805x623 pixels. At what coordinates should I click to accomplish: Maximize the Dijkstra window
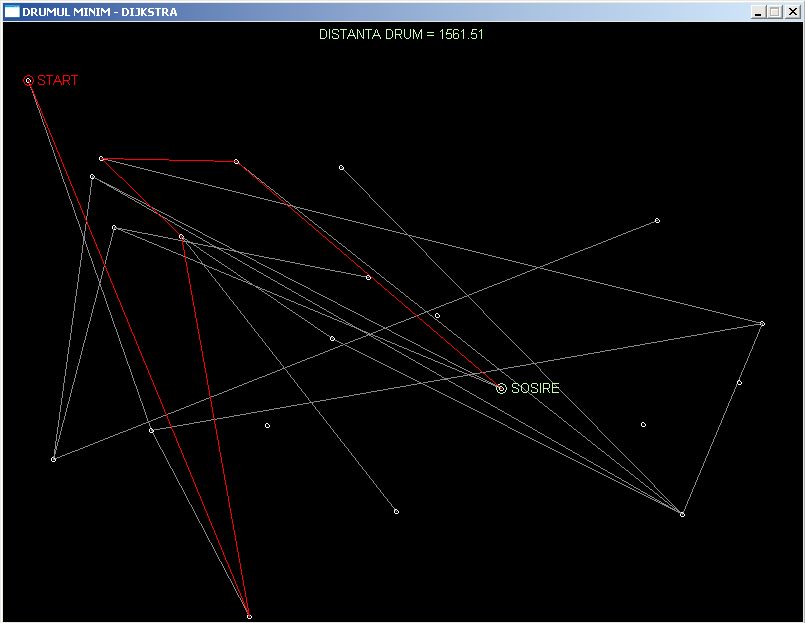775,12
